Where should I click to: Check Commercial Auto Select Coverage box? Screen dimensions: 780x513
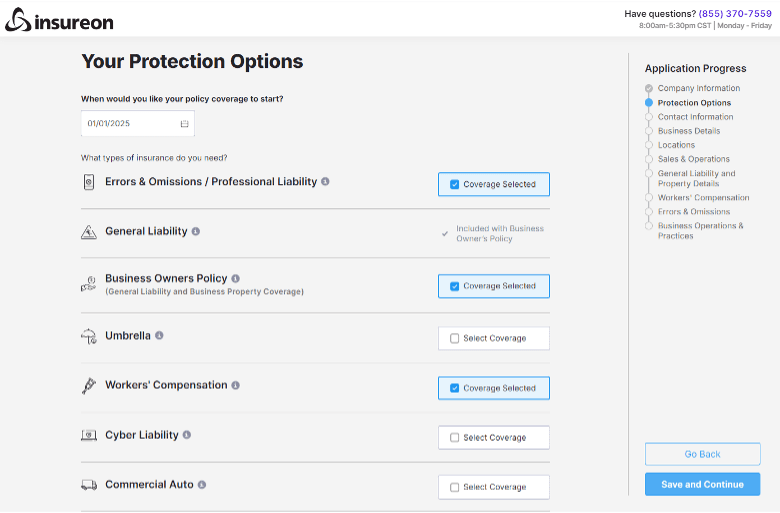coord(455,487)
